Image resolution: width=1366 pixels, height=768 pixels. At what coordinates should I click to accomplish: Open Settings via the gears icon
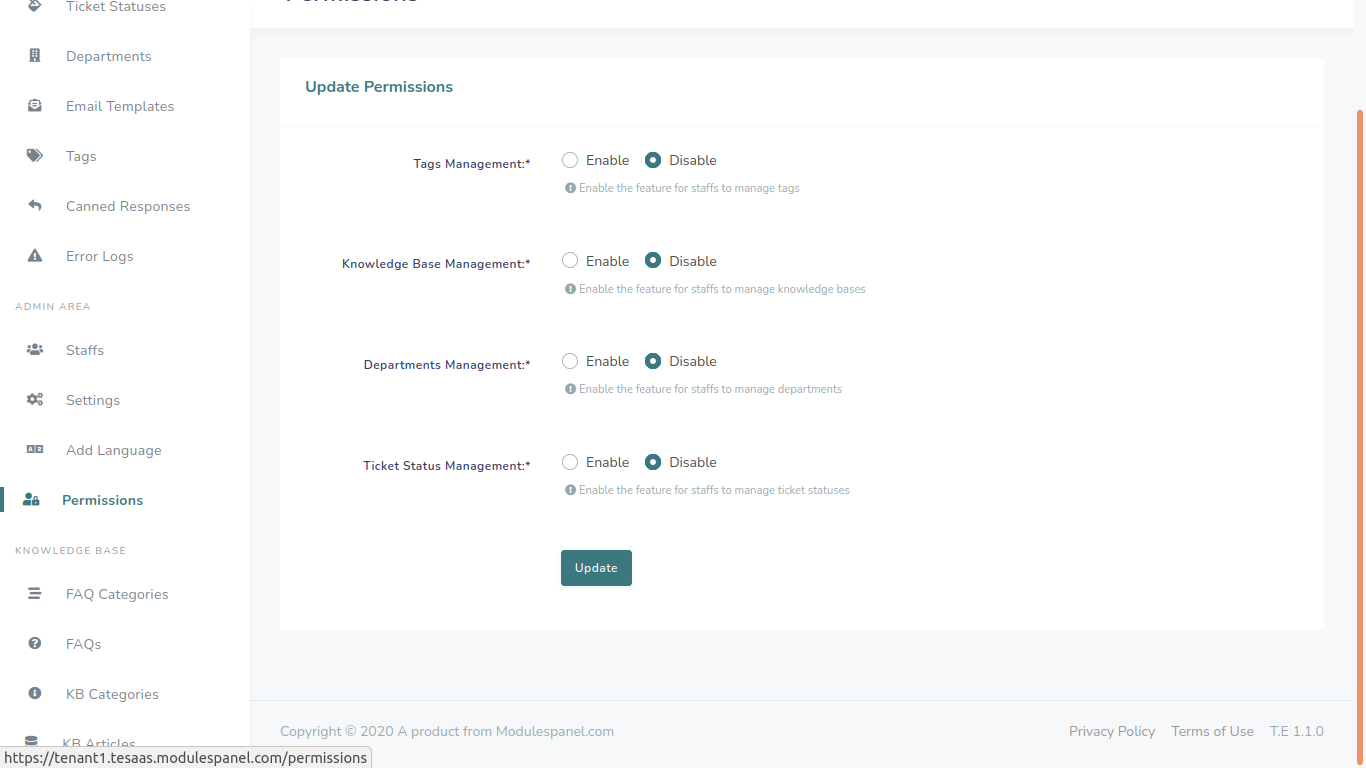pos(34,399)
